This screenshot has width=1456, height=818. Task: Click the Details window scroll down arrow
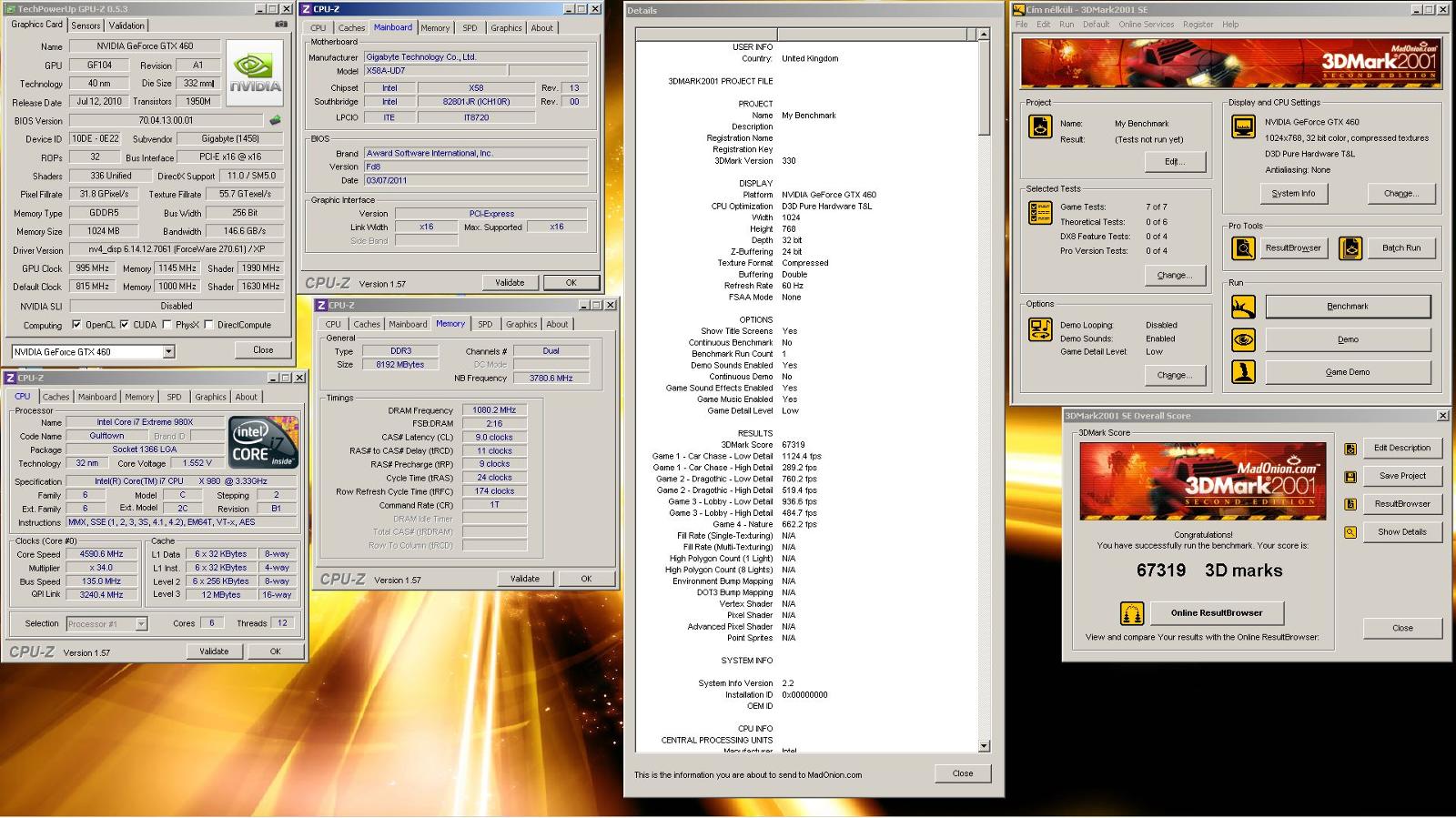[984, 746]
